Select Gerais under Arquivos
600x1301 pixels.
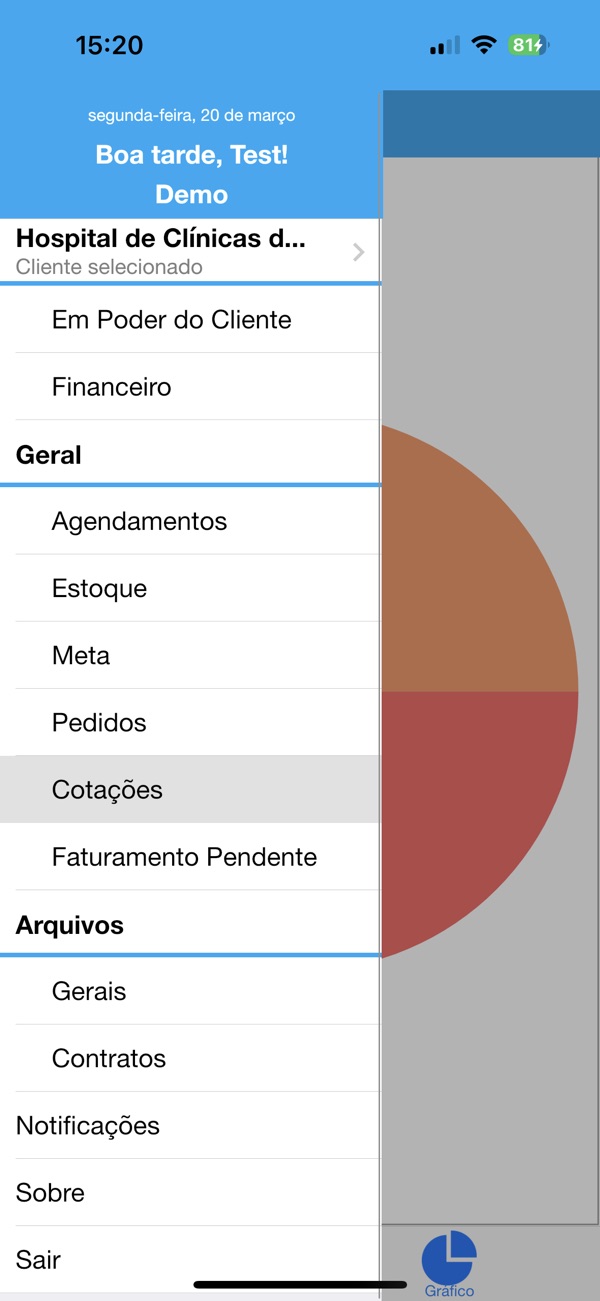89,991
